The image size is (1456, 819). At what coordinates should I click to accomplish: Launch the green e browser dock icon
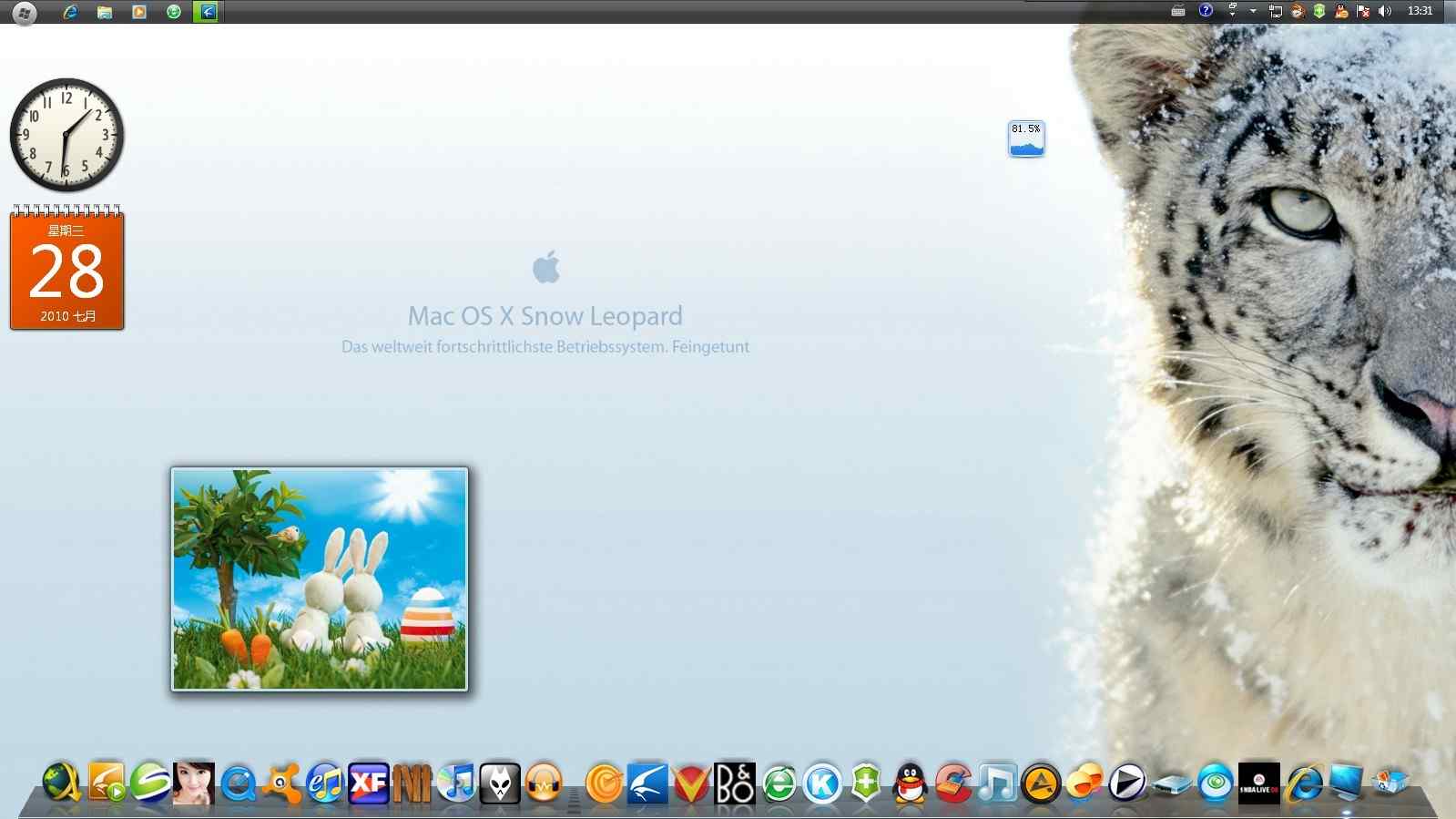[x=779, y=783]
